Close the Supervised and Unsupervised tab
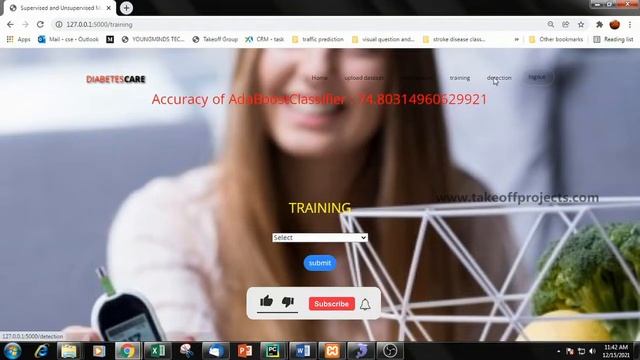The height and width of the screenshot is (360, 640). pos(109,8)
